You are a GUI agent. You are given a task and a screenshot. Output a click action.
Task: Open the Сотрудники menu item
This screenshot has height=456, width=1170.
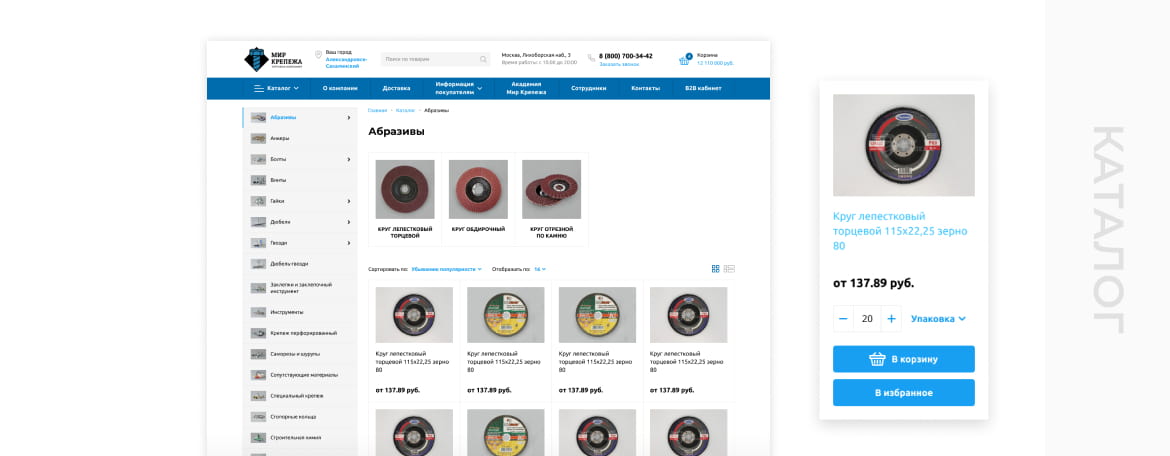coord(589,88)
